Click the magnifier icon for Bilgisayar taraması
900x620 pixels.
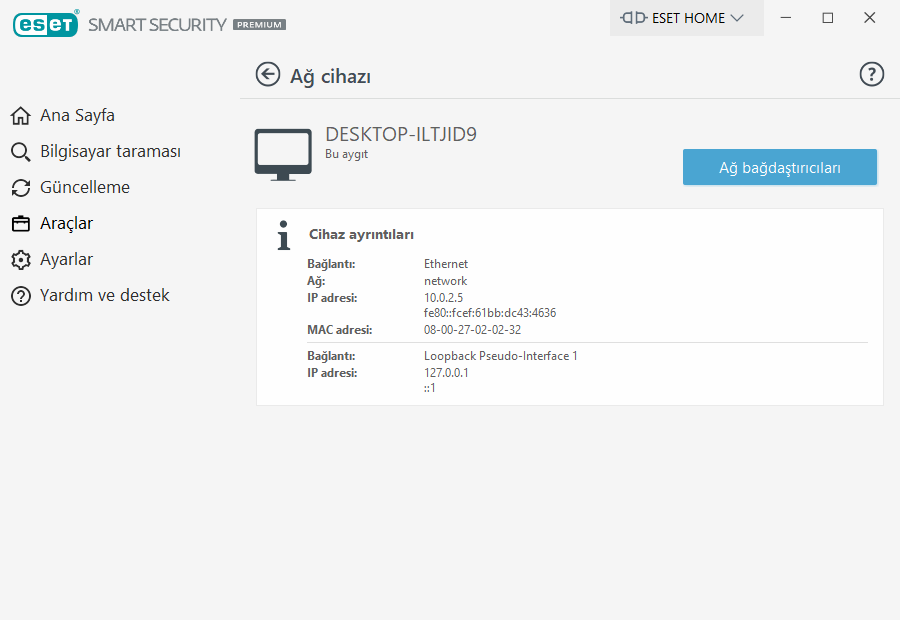tap(20, 152)
